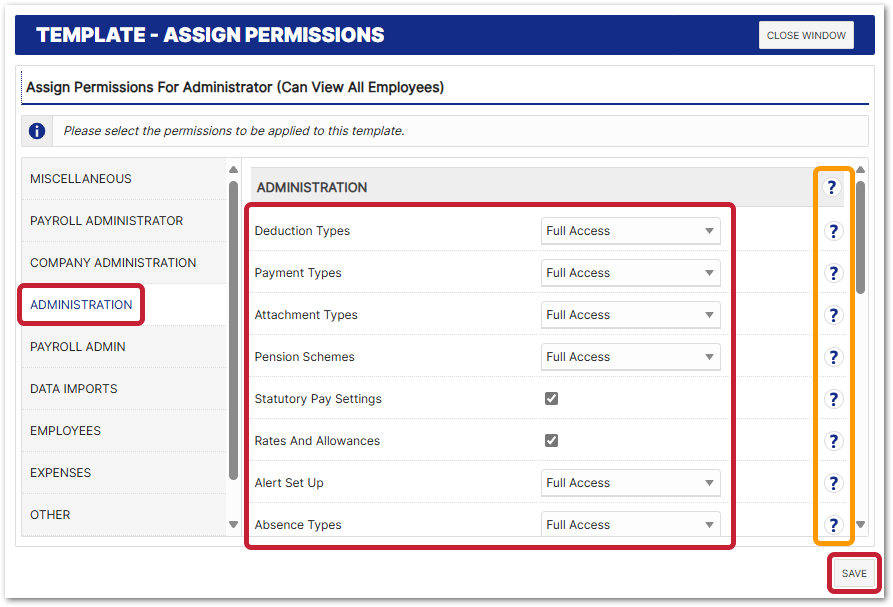The image size is (893, 607).
Task: Save the permission template
Action: click(854, 574)
